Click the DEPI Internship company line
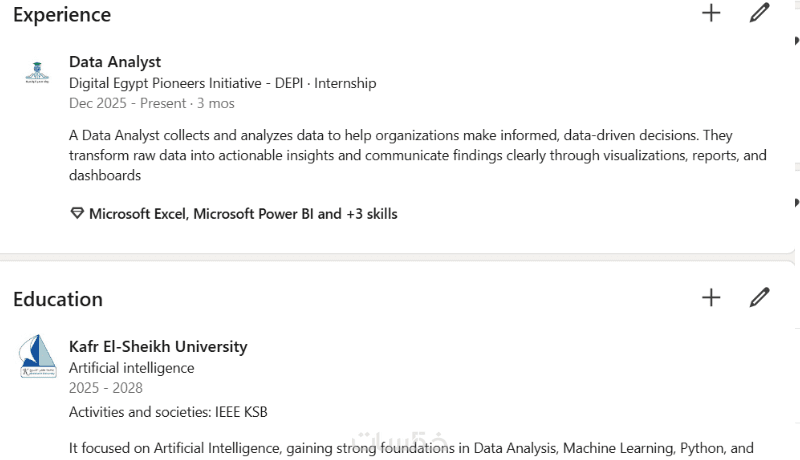Viewport: 800px width, 460px height. [x=222, y=83]
